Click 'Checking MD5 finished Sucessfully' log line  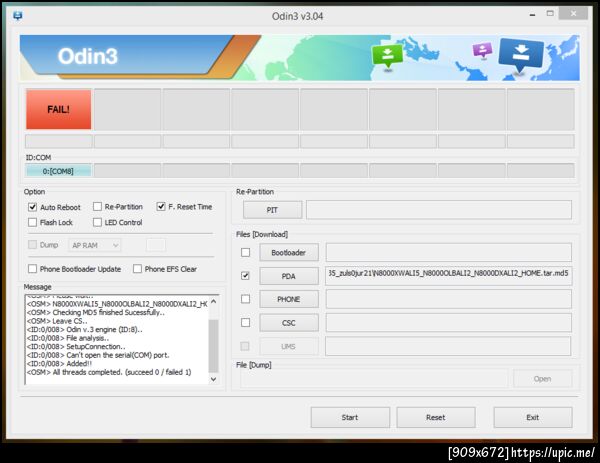click(x=96, y=313)
